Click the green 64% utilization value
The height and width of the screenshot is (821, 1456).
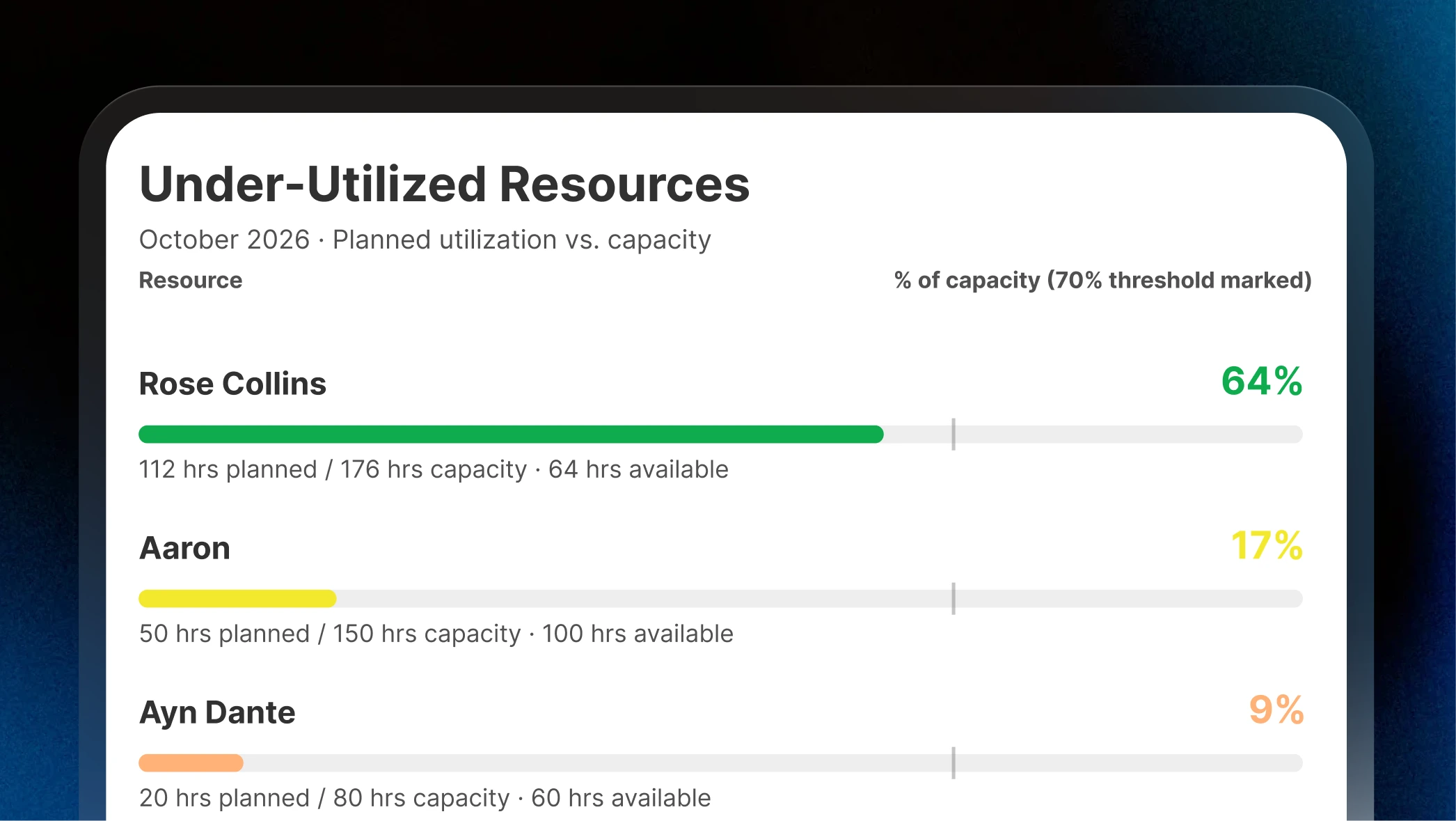1262,381
